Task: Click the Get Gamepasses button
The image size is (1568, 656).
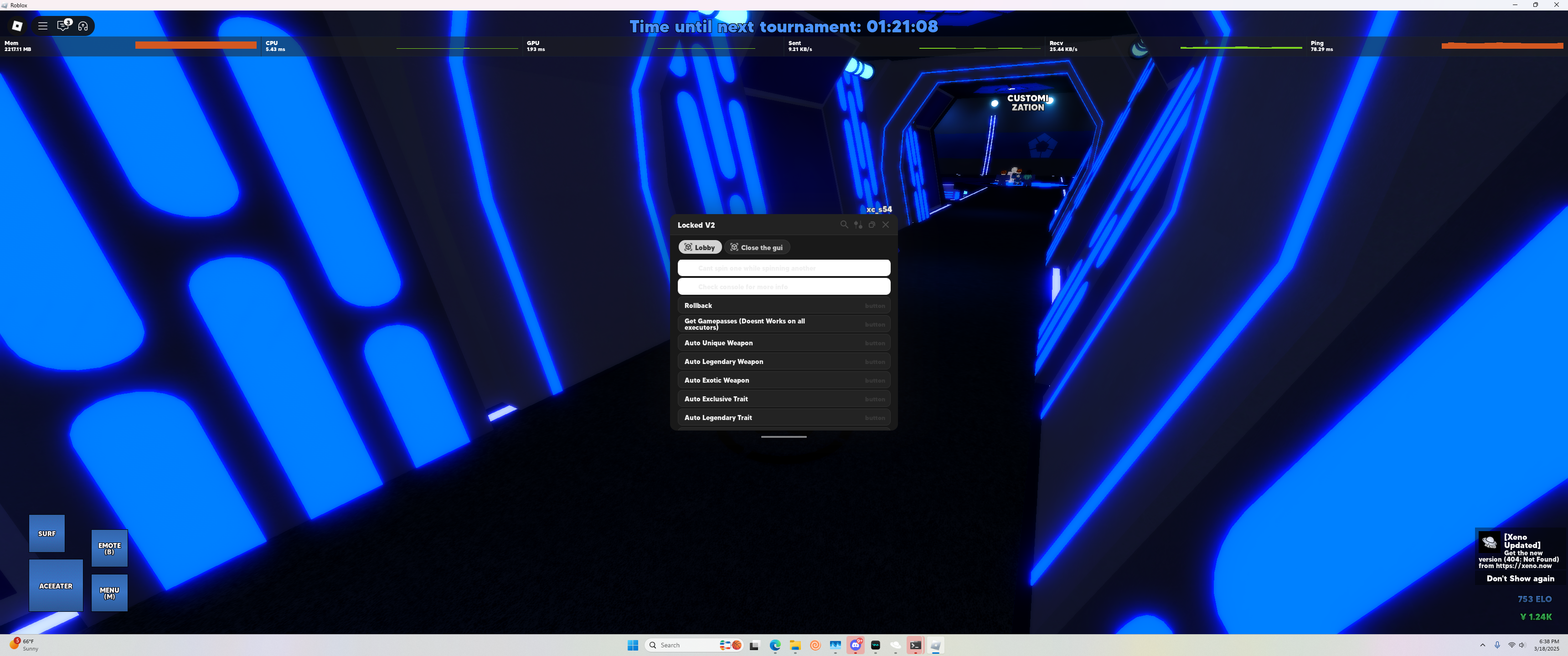Action: (x=784, y=324)
